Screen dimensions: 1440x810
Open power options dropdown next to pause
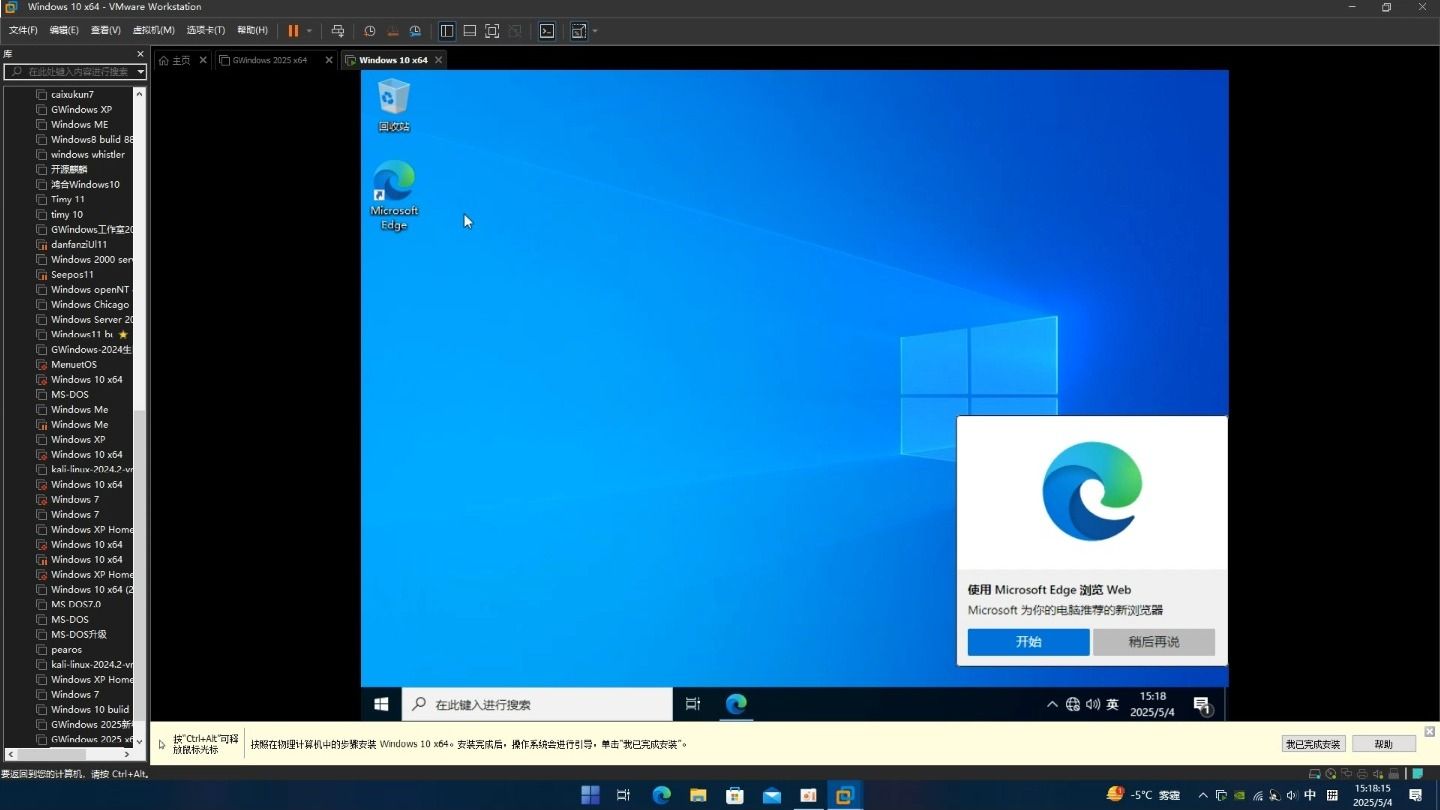point(309,31)
